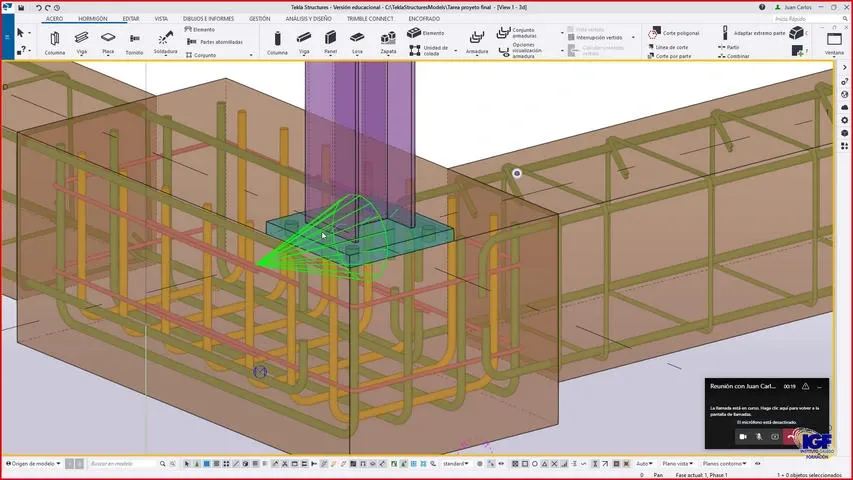The image size is (853, 480).
Task: Click the Línea de corte button
Action: point(668,47)
